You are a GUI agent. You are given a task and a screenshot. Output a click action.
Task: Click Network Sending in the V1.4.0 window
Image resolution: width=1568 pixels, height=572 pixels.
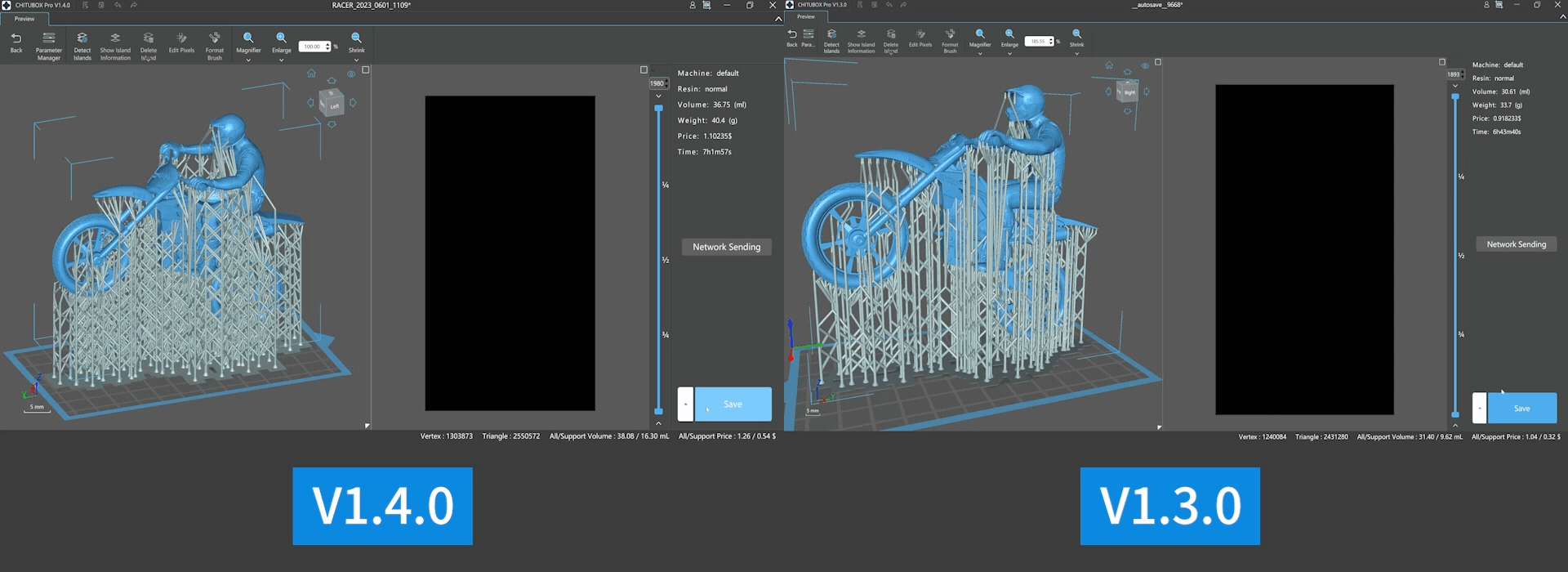[727, 247]
